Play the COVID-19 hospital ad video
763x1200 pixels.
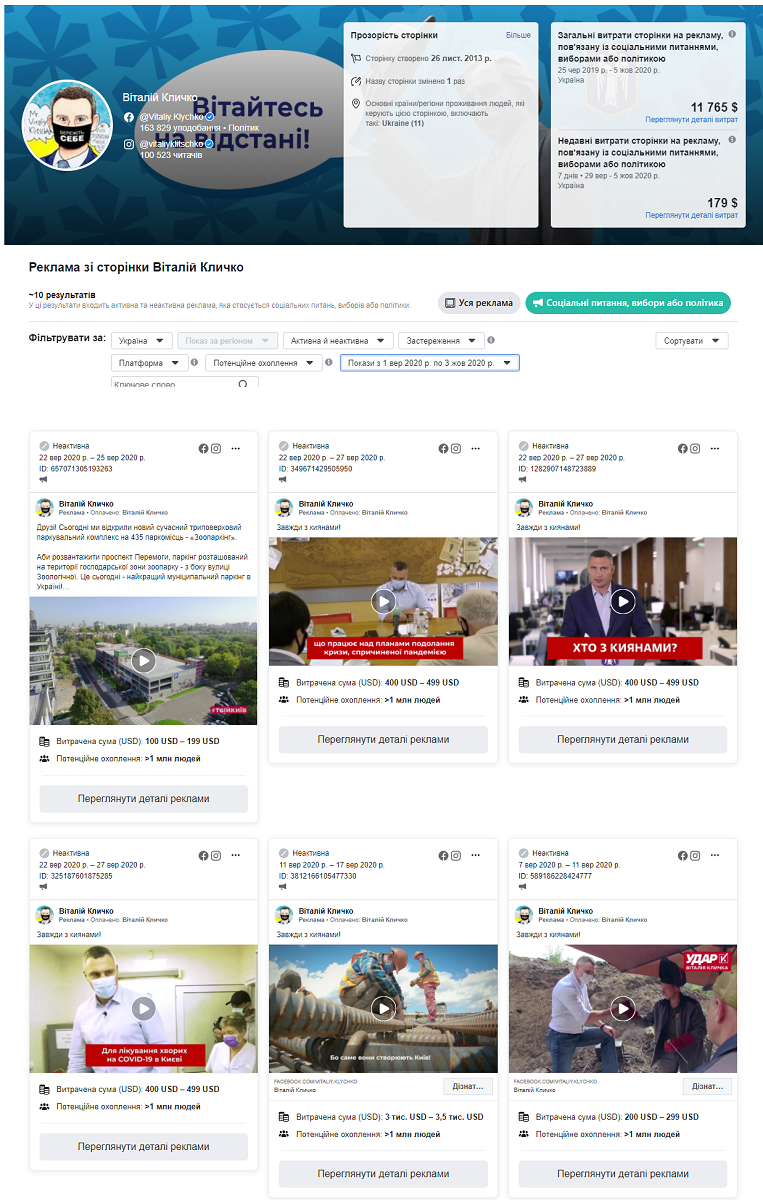click(143, 1009)
